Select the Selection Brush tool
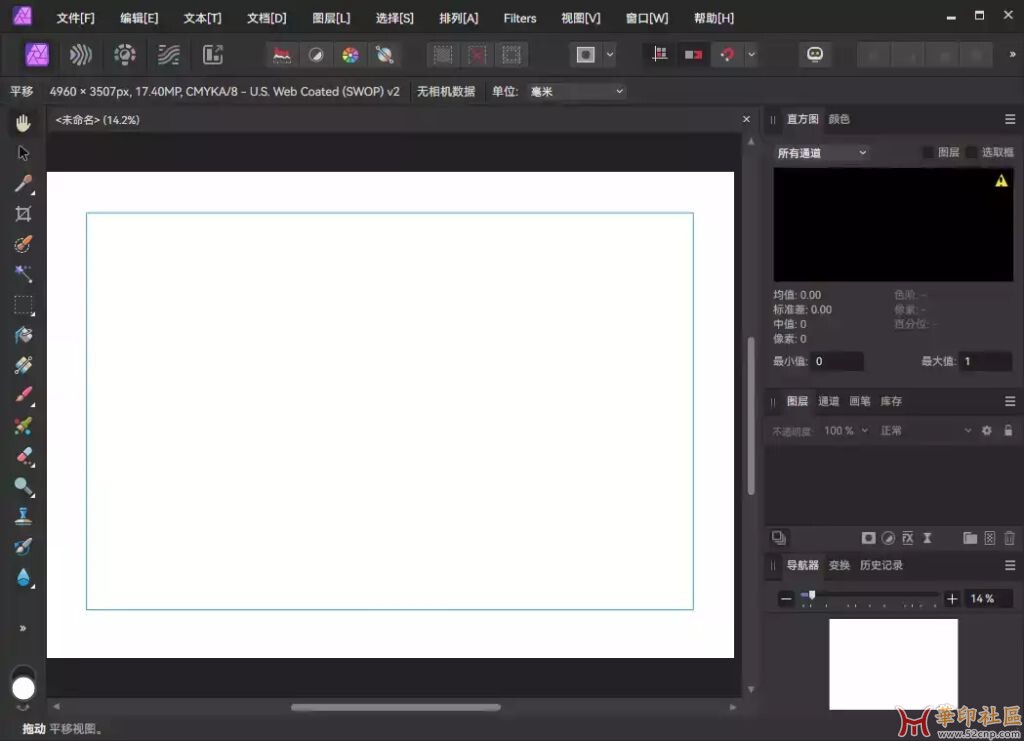The height and width of the screenshot is (741, 1024). click(x=23, y=244)
